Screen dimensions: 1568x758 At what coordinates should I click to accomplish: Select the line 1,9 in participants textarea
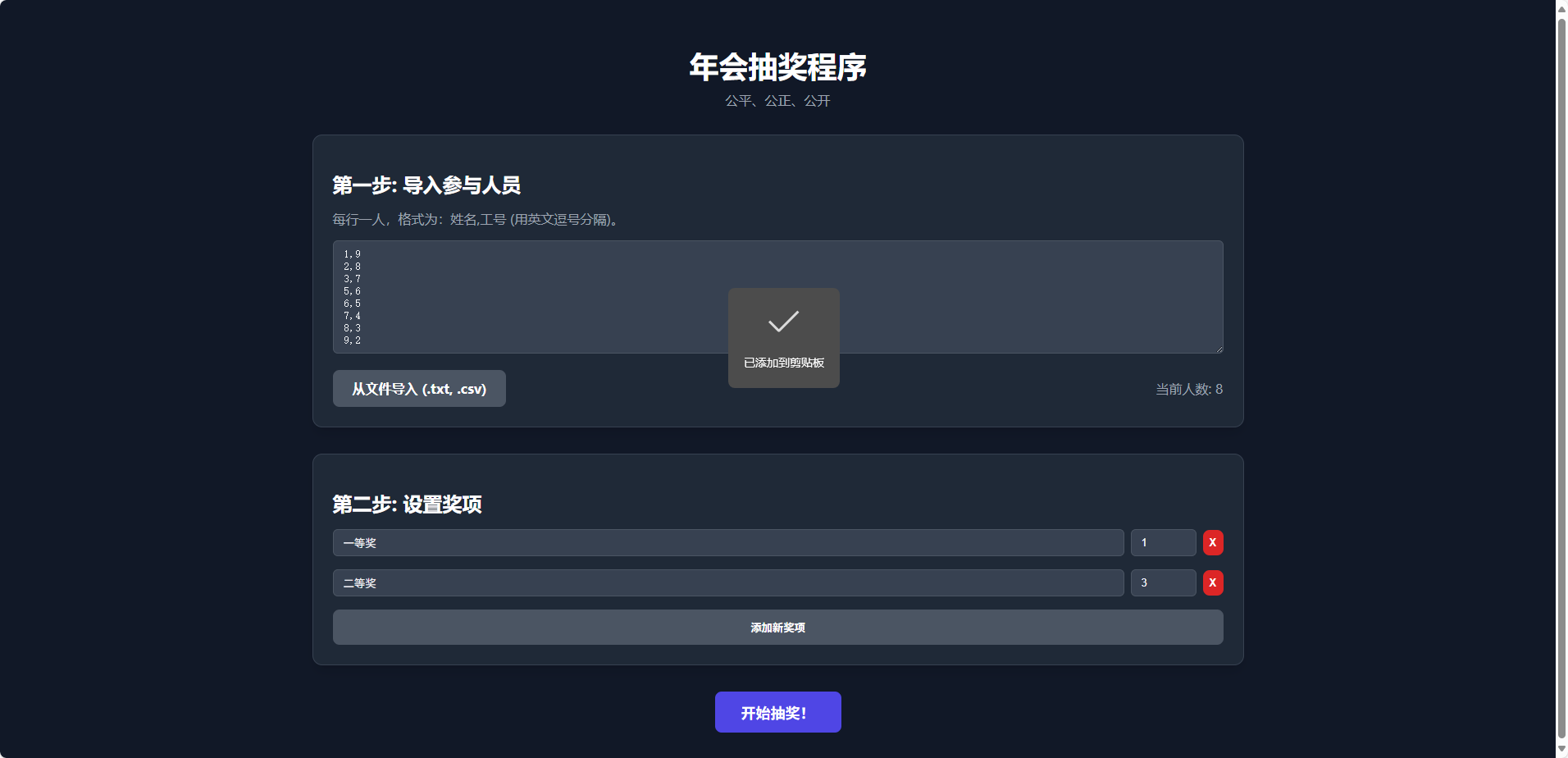352,254
